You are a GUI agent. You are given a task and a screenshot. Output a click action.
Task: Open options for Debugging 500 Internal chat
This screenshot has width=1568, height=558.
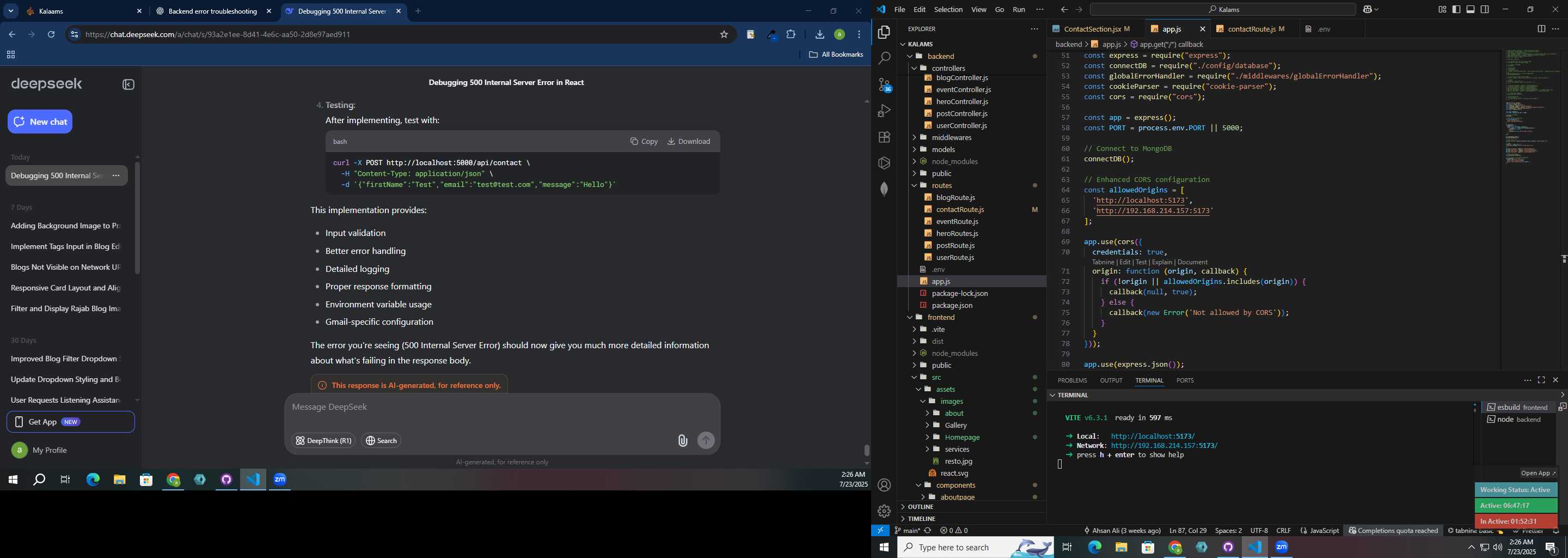(x=115, y=176)
